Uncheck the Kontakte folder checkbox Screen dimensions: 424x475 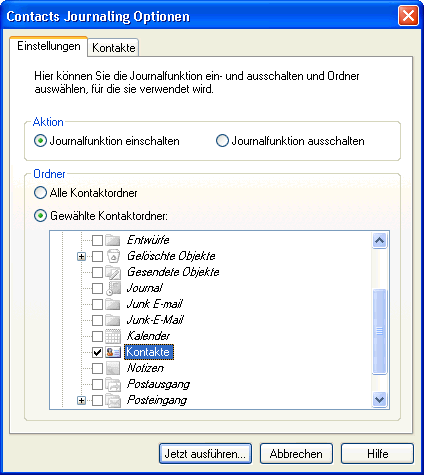point(97,352)
